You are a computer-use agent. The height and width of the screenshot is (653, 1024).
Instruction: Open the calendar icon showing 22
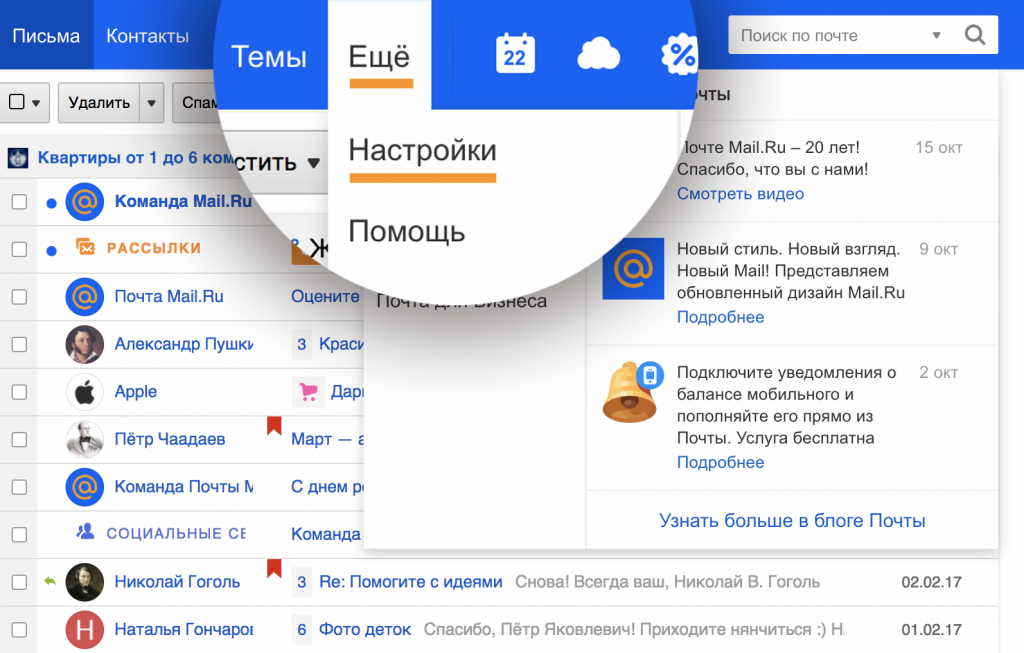[515, 53]
